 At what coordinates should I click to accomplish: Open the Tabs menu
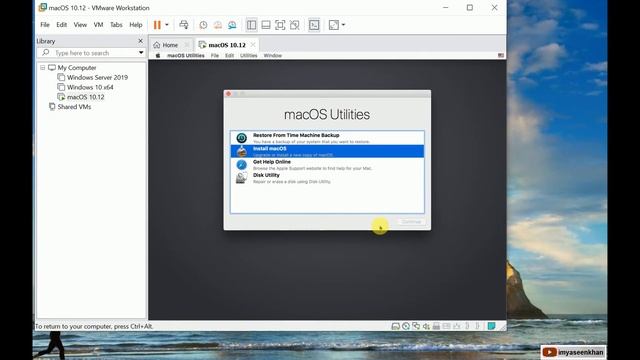click(116, 25)
